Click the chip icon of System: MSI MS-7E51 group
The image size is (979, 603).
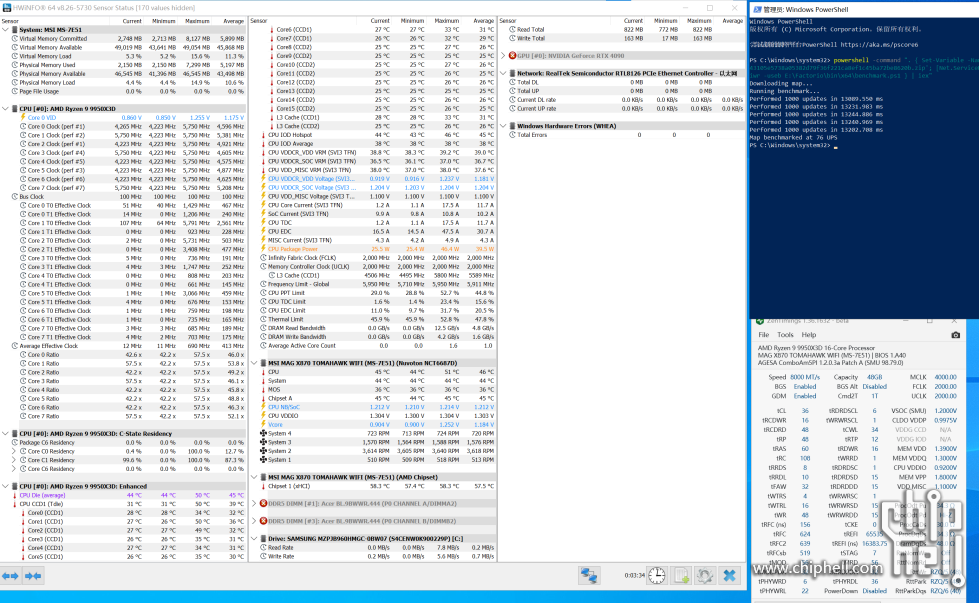coord(14,29)
